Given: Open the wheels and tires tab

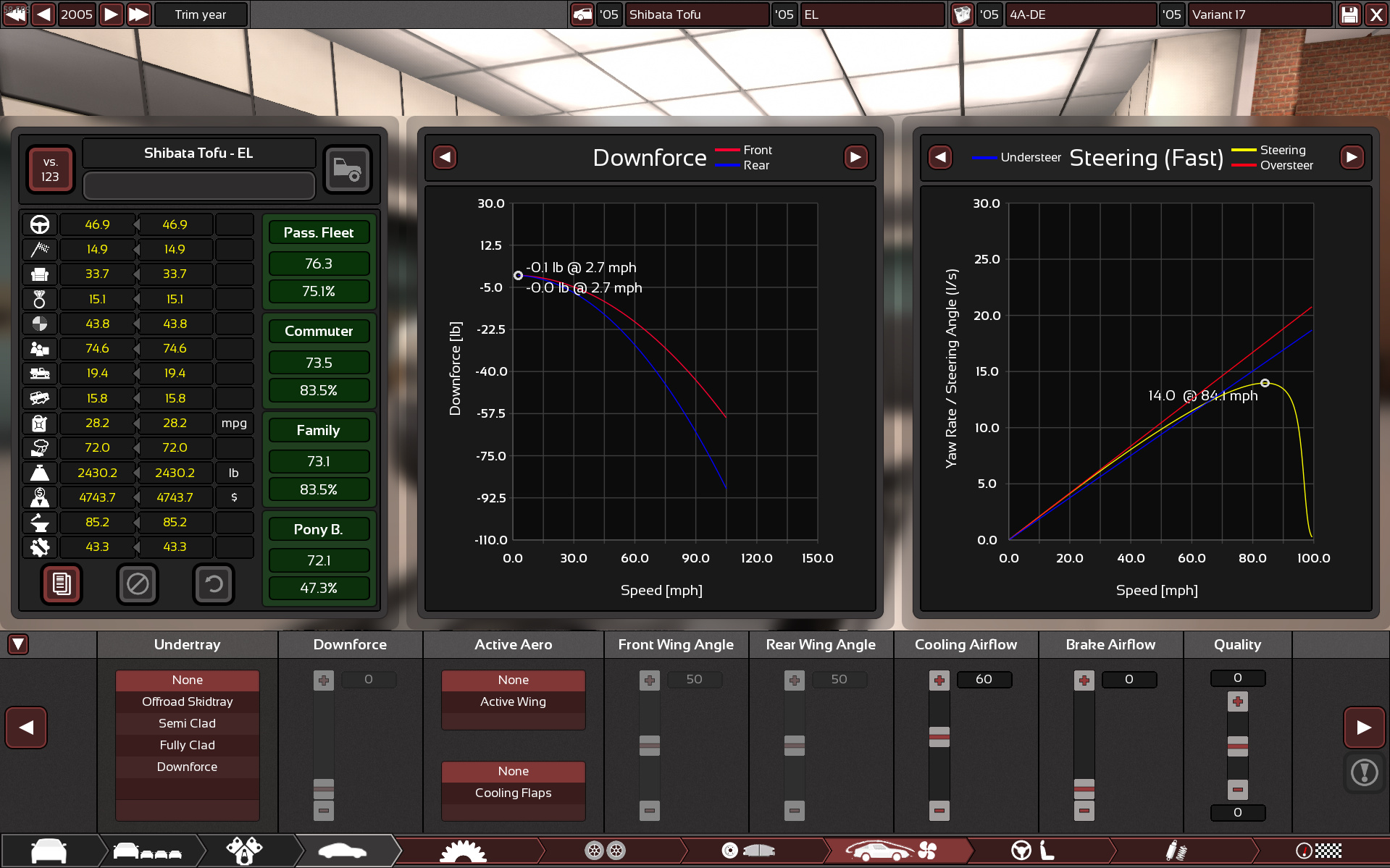Looking at the screenshot, I should click(x=605, y=851).
